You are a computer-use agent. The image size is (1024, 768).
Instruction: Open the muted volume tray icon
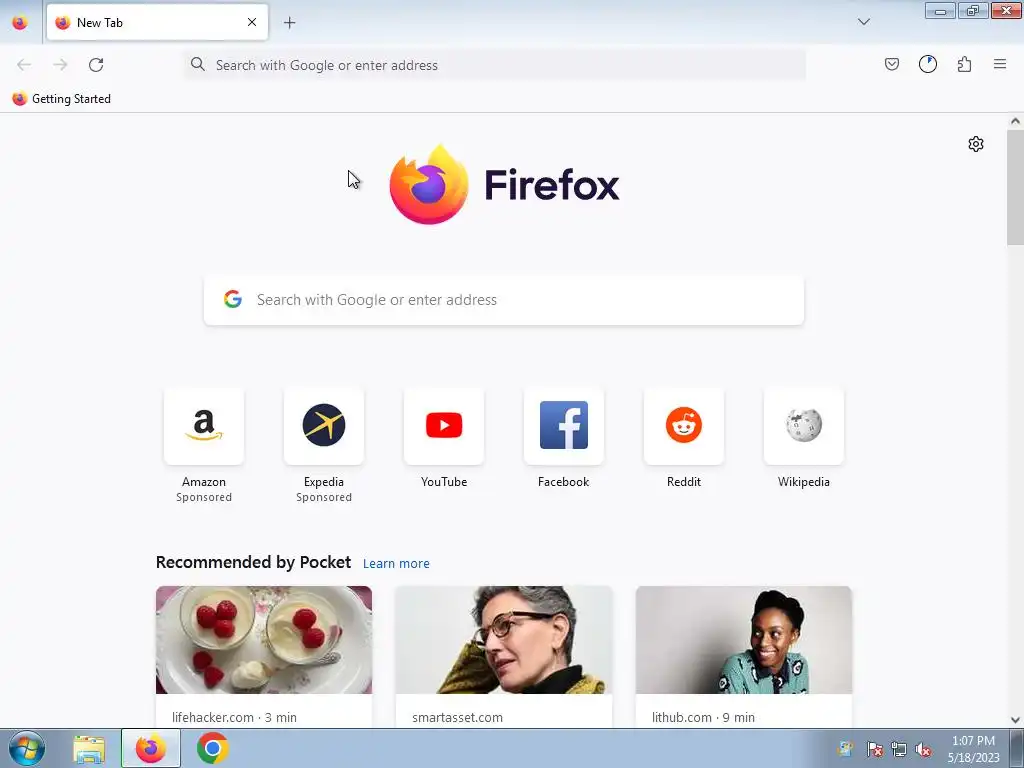coord(923,749)
